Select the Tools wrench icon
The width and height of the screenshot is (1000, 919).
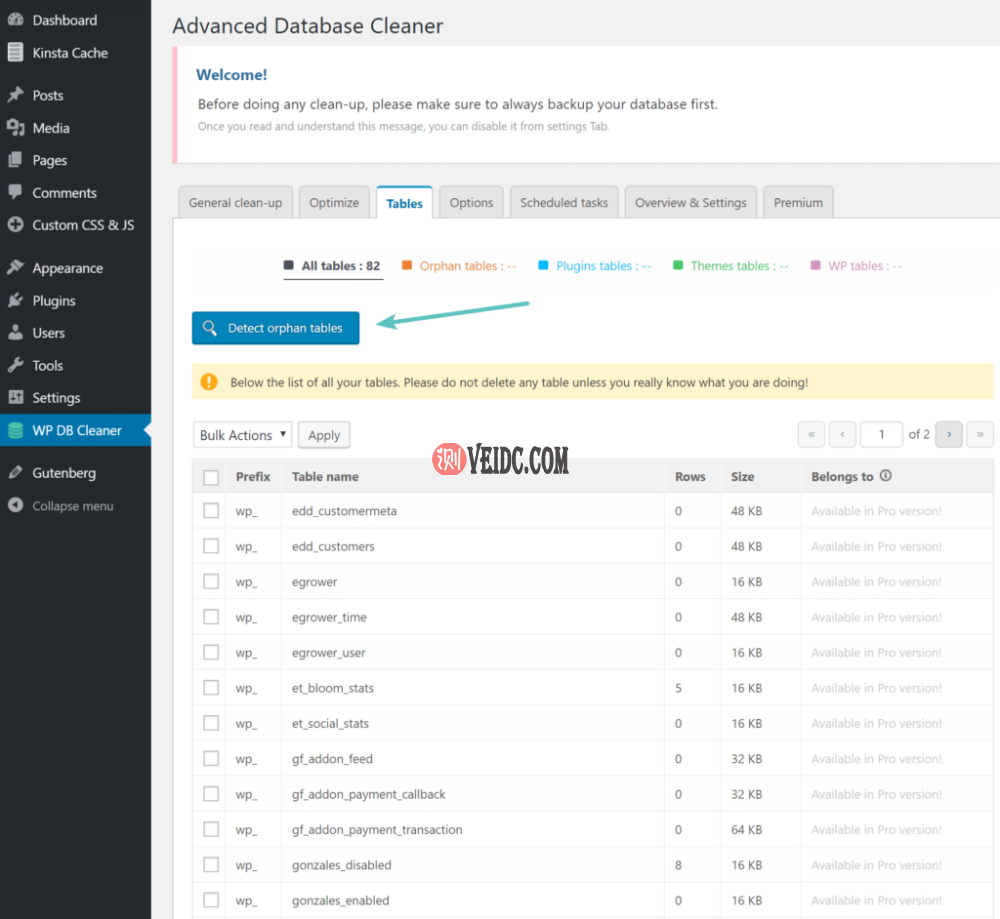(x=15, y=365)
